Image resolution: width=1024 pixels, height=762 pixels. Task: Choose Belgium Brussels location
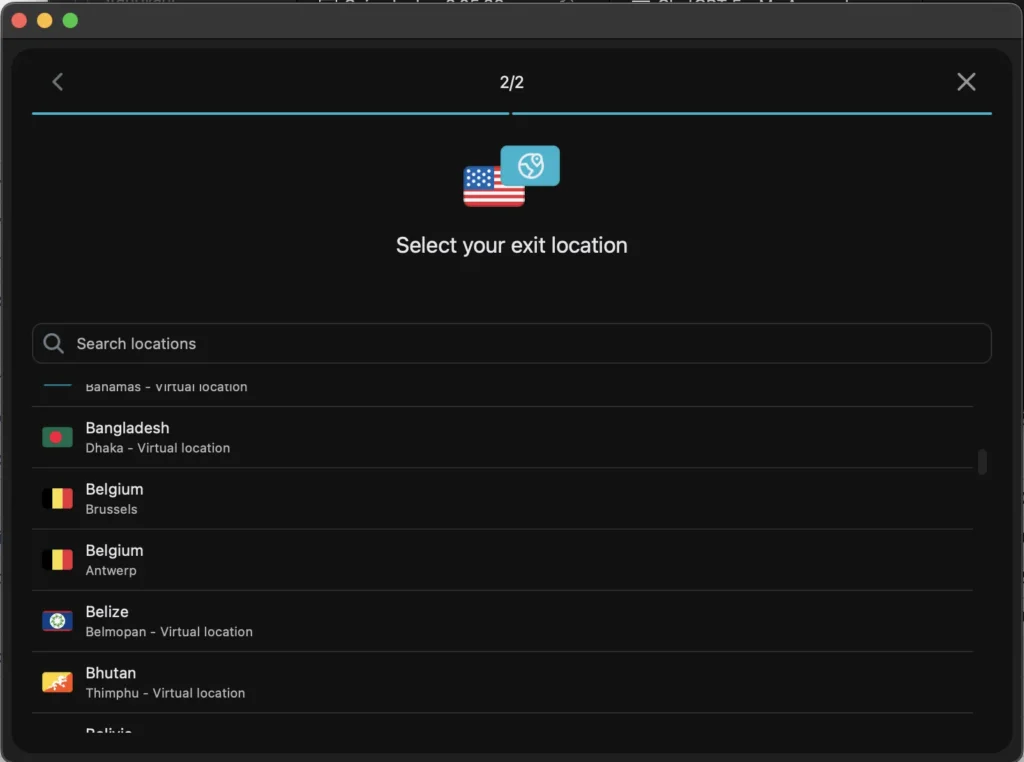tap(500, 498)
